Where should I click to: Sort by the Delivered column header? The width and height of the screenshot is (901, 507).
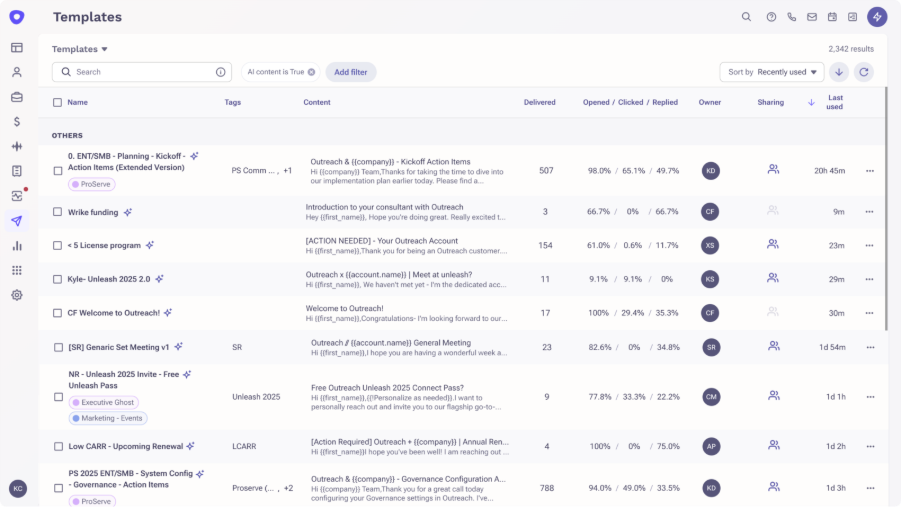[540, 102]
